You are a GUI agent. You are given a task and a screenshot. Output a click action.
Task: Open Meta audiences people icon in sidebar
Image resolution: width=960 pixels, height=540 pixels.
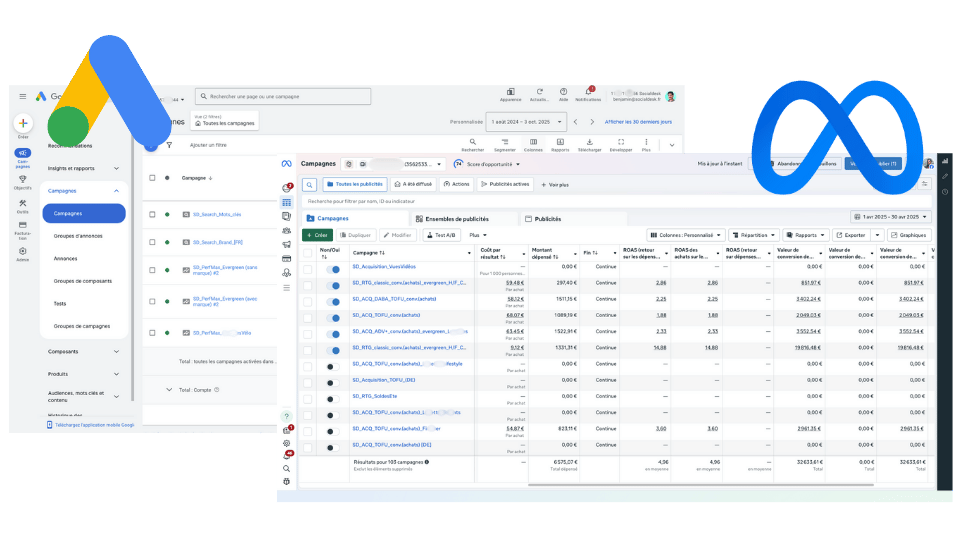pyautogui.click(x=287, y=231)
